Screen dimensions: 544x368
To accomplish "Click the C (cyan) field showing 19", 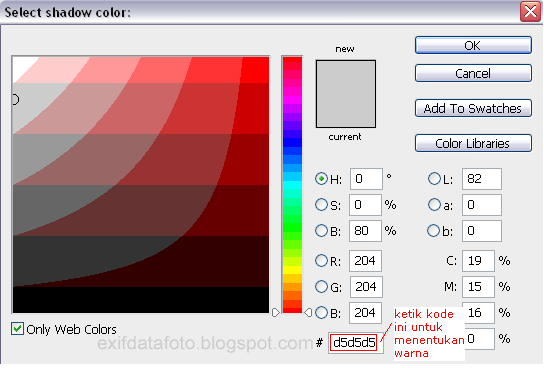I will (x=478, y=261).
